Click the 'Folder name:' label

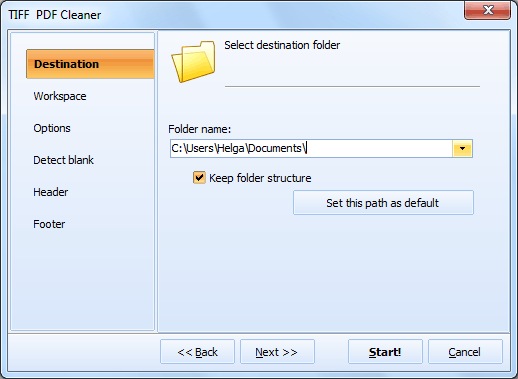[x=199, y=129]
